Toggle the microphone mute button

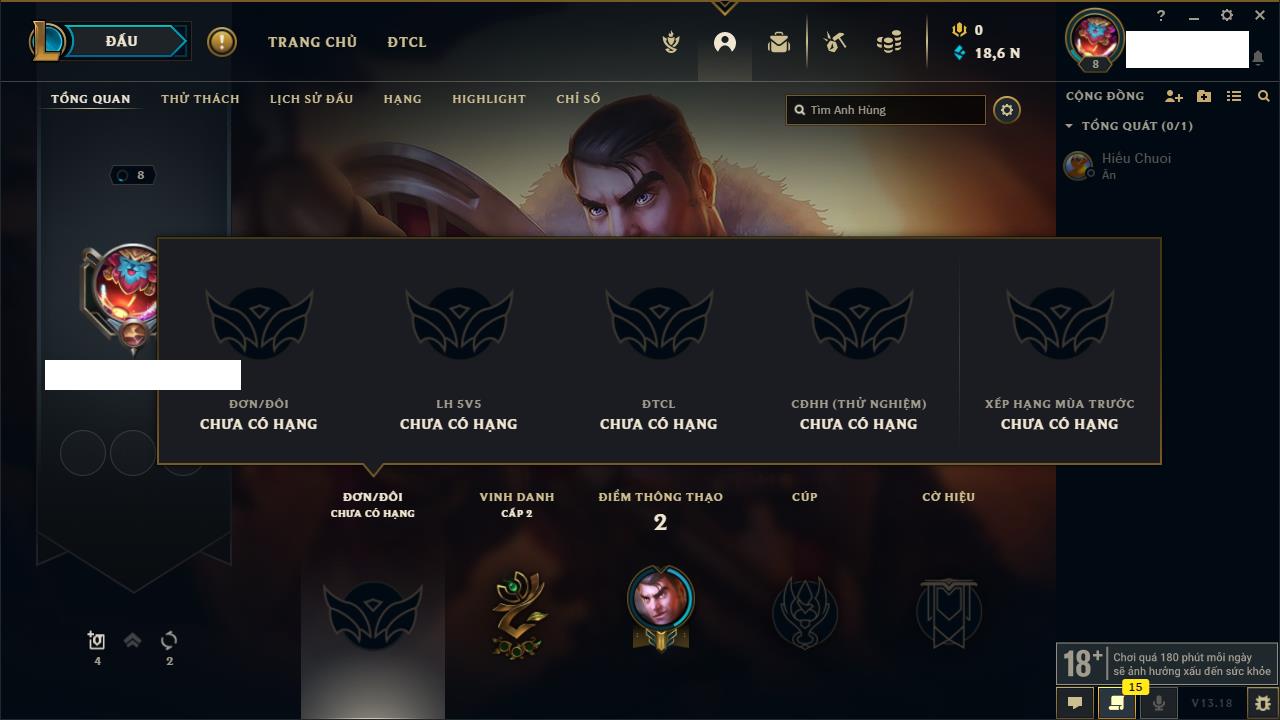[x=1159, y=703]
